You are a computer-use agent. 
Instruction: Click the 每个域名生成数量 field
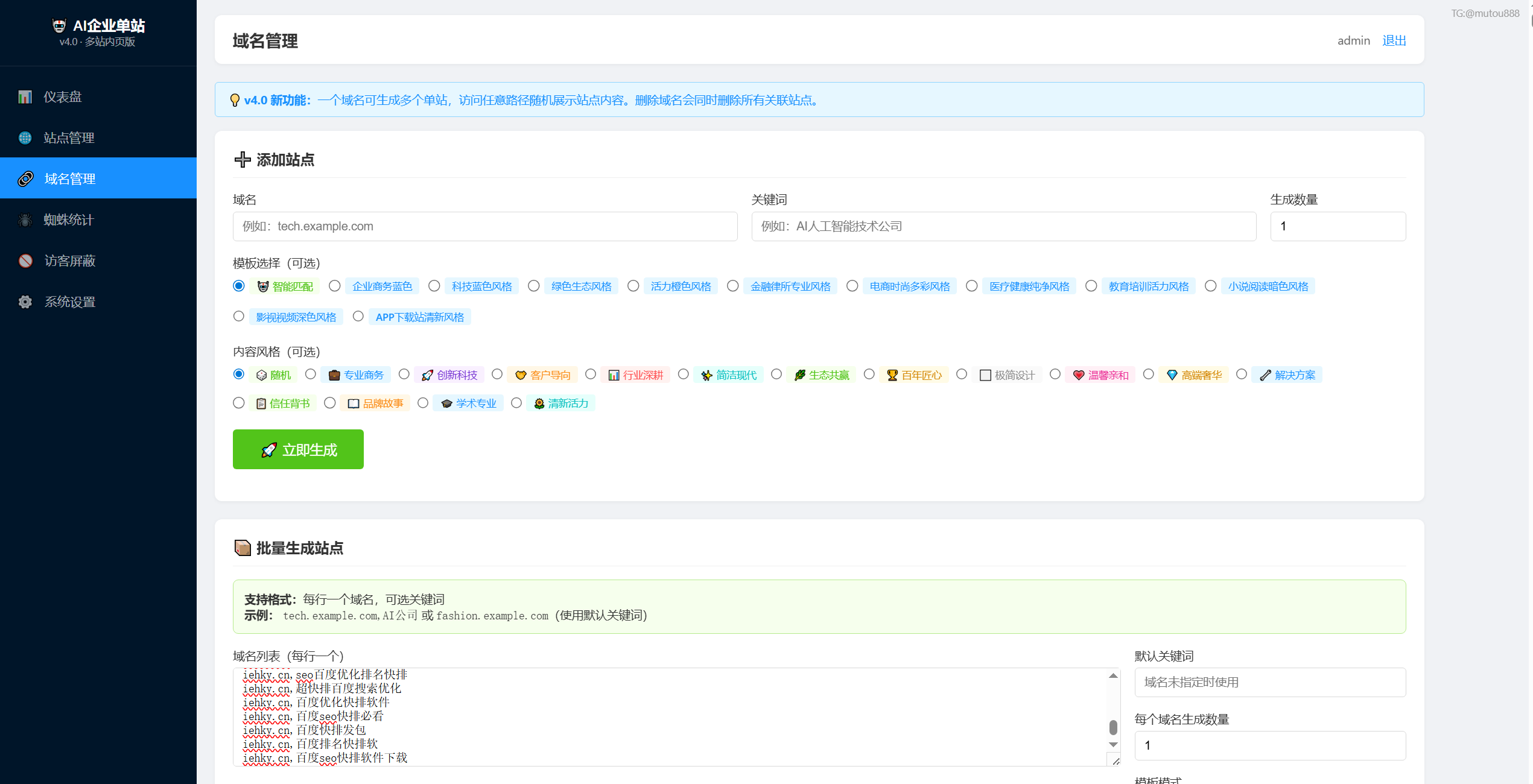[1270, 745]
